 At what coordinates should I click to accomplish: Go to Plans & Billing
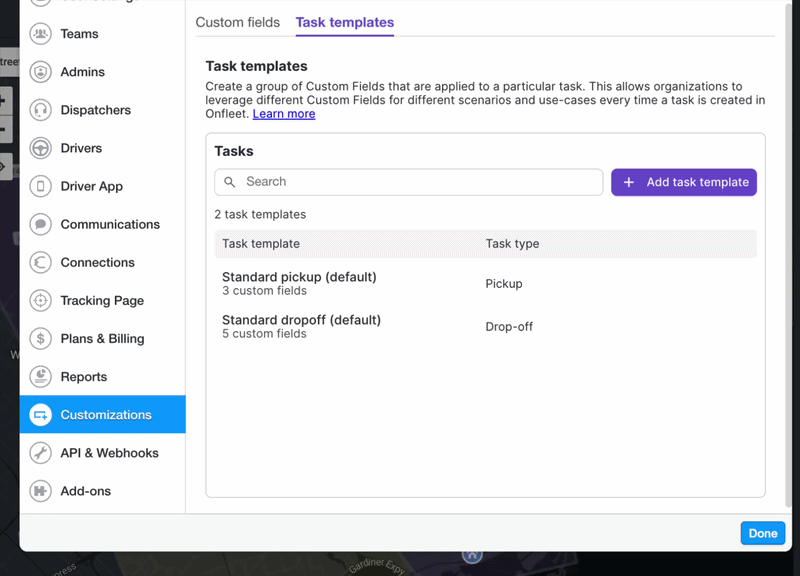point(103,338)
